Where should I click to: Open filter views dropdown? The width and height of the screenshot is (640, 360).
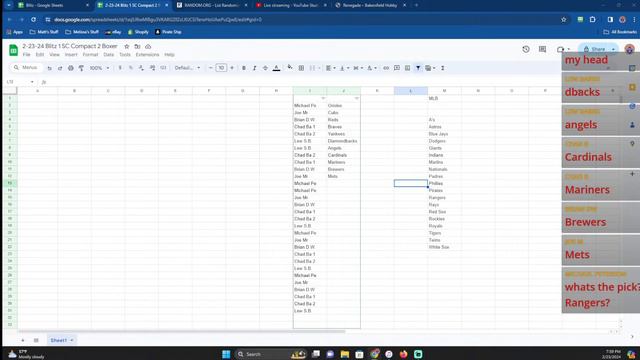click(430, 68)
